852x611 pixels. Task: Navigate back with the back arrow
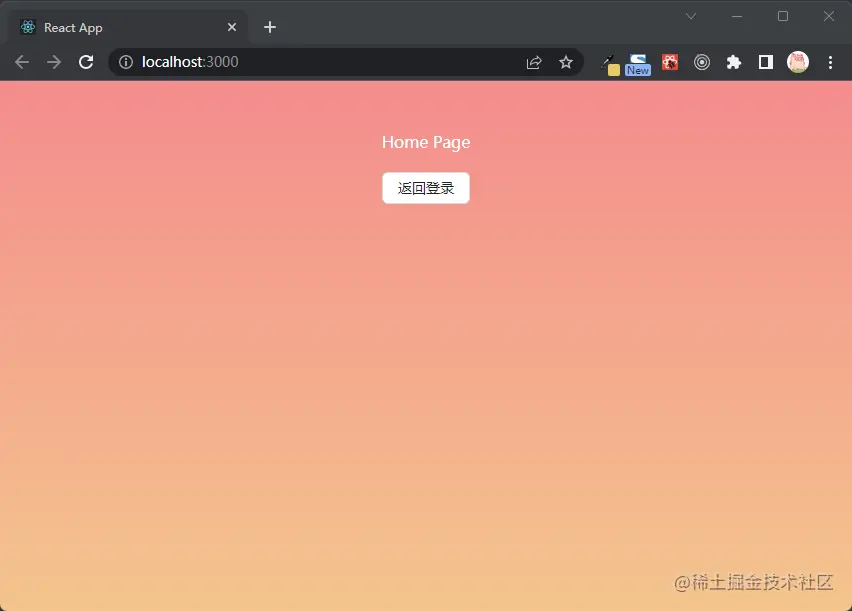[x=21, y=61]
